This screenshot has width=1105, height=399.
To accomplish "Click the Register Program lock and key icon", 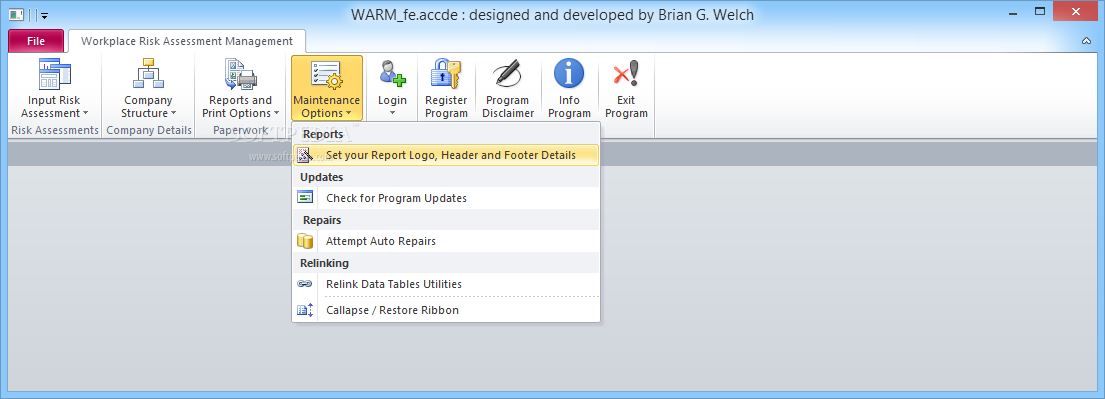I will pos(446,74).
